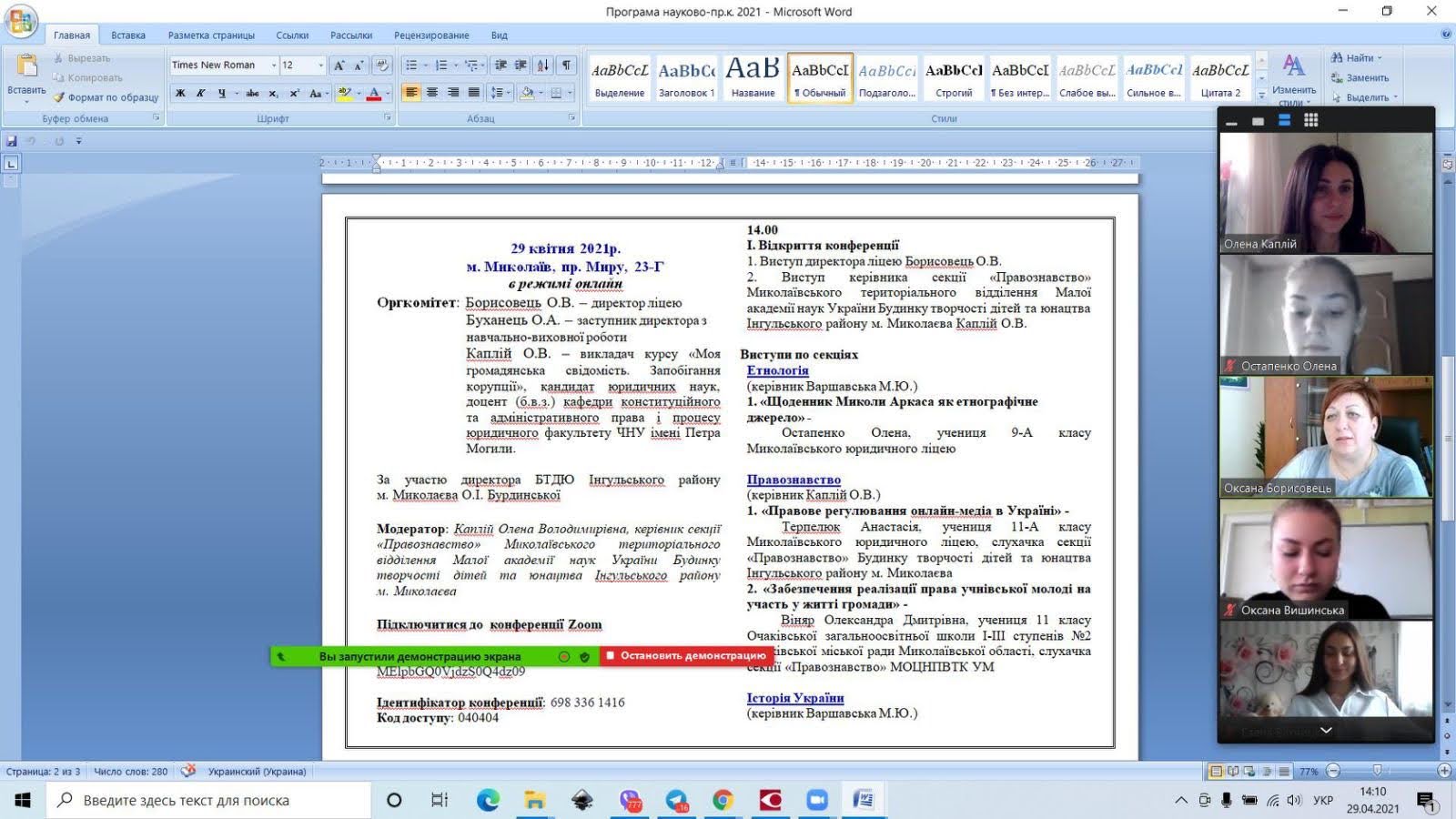
Task: Align text right with the right-align icon
Action: 453,93
